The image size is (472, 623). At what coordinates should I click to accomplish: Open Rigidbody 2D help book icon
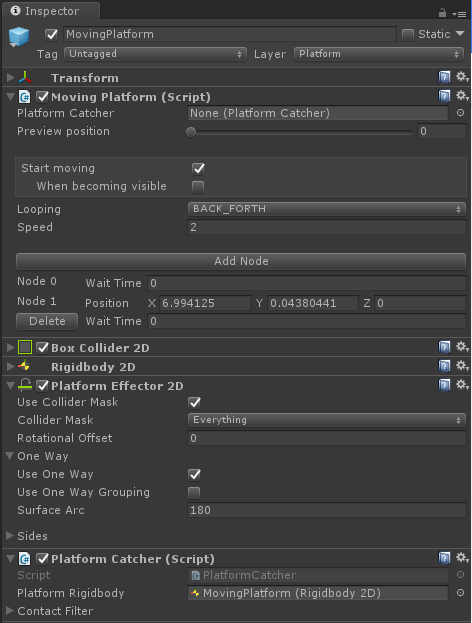[x=444, y=366]
